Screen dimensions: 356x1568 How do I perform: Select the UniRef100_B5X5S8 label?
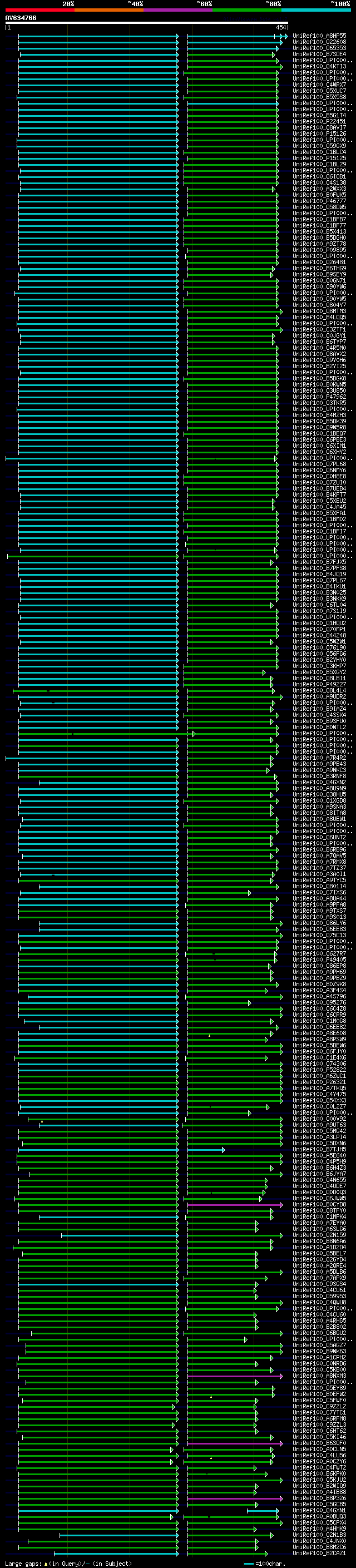(319, 97)
